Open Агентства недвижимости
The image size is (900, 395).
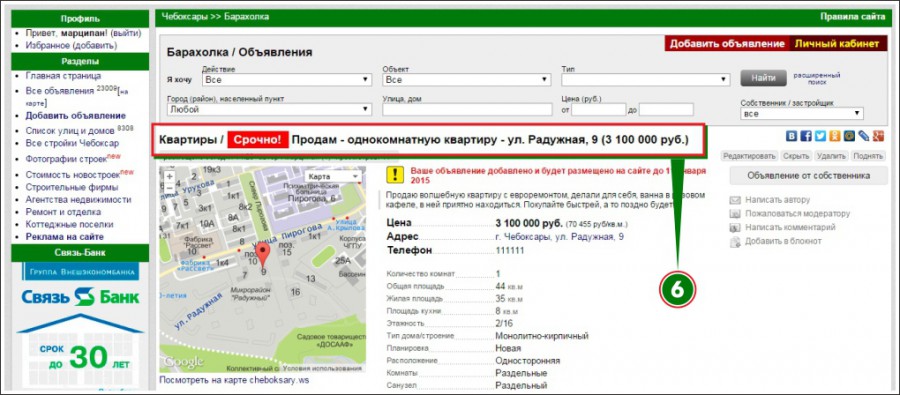(79, 200)
